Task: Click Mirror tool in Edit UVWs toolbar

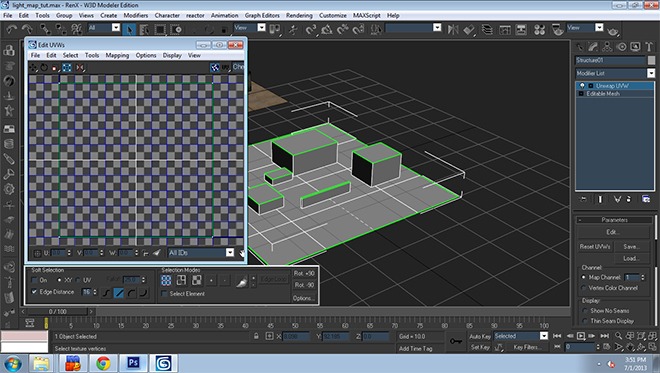Action: (80, 67)
